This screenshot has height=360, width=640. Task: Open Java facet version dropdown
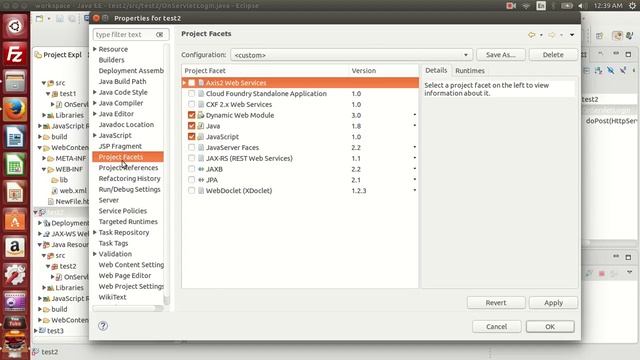[x=414, y=126]
